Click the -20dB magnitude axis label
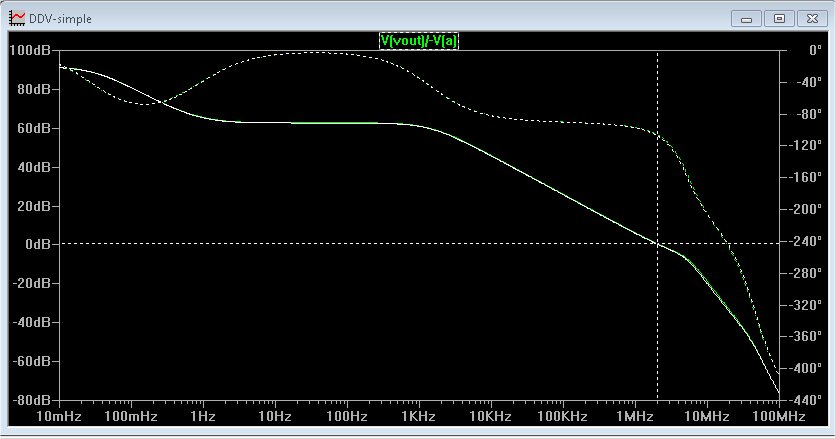The height and width of the screenshot is (439, 835). pos(31,283)
